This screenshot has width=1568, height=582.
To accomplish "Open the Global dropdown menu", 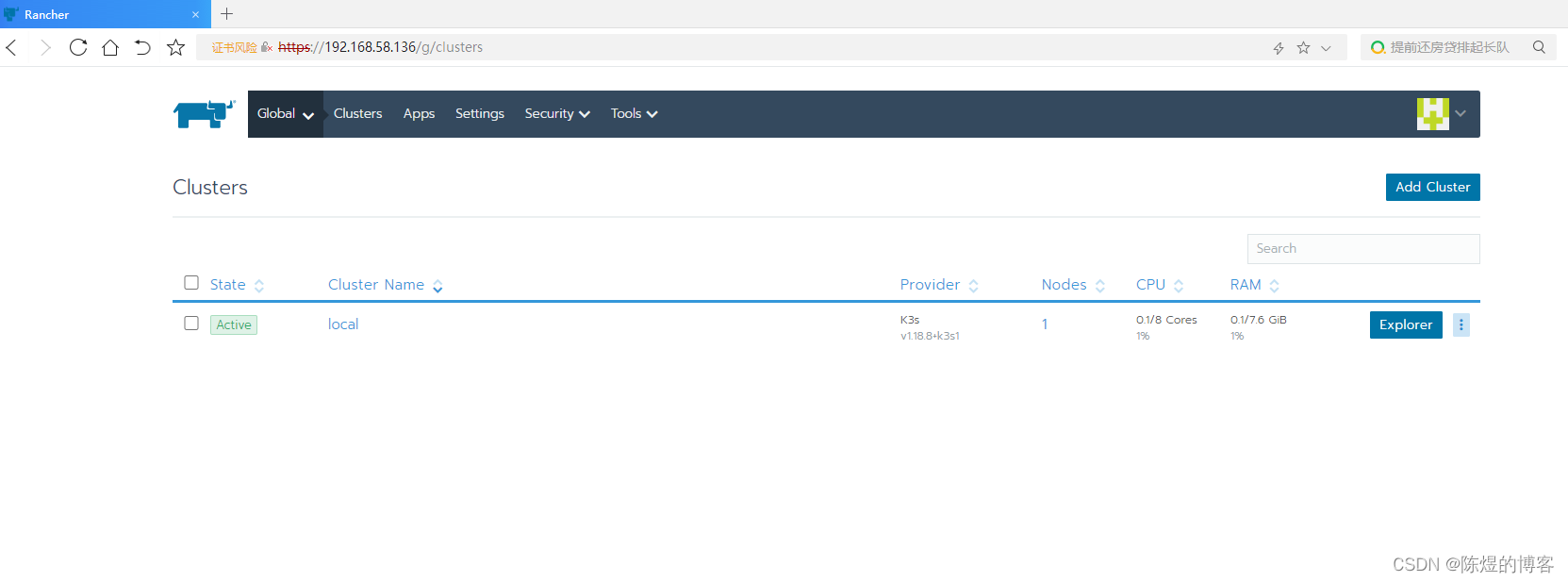I will tap(286, 114).
